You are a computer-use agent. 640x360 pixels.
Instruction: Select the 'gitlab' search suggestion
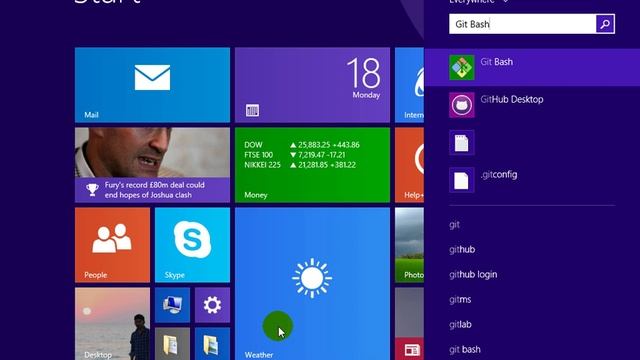click(x=460, y=324)
